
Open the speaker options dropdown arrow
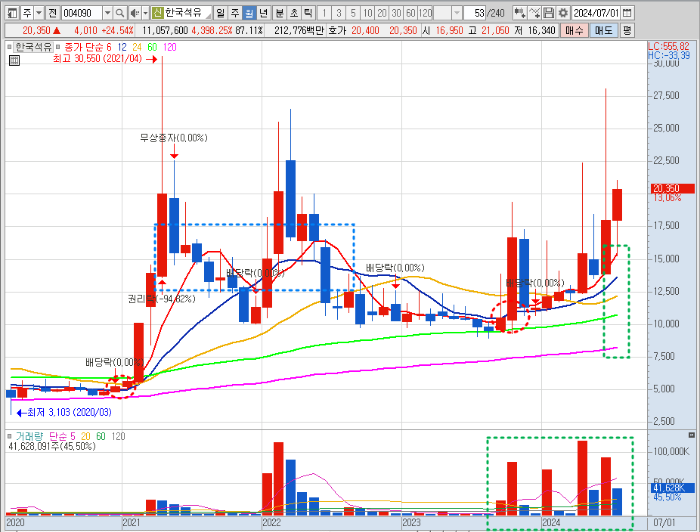pyautogui.click(x=146, y=13)
